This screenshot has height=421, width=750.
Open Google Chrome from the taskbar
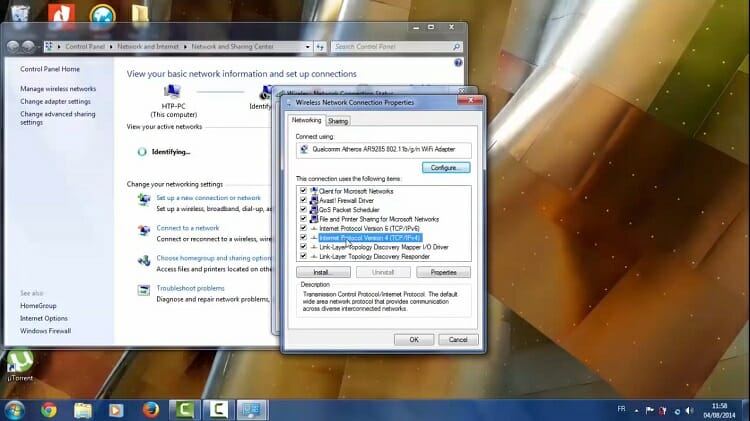pyautogui.click(x=48, y=410)
